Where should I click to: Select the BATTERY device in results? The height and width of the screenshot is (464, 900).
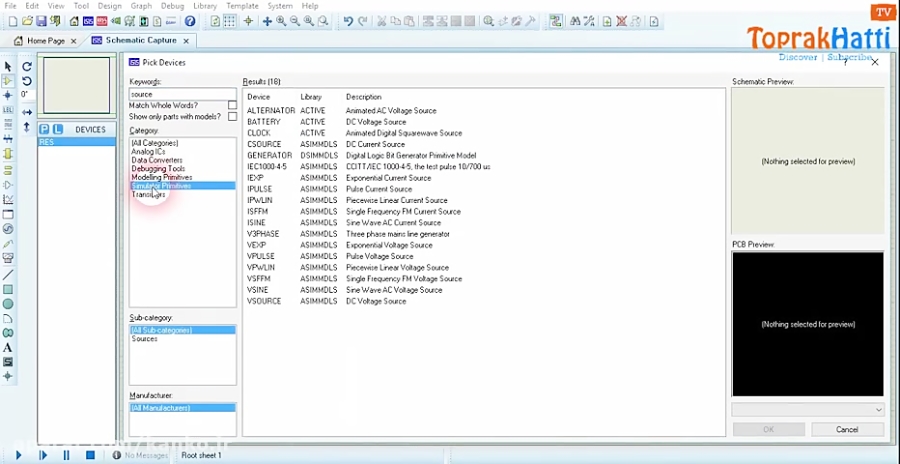[264, 122]
